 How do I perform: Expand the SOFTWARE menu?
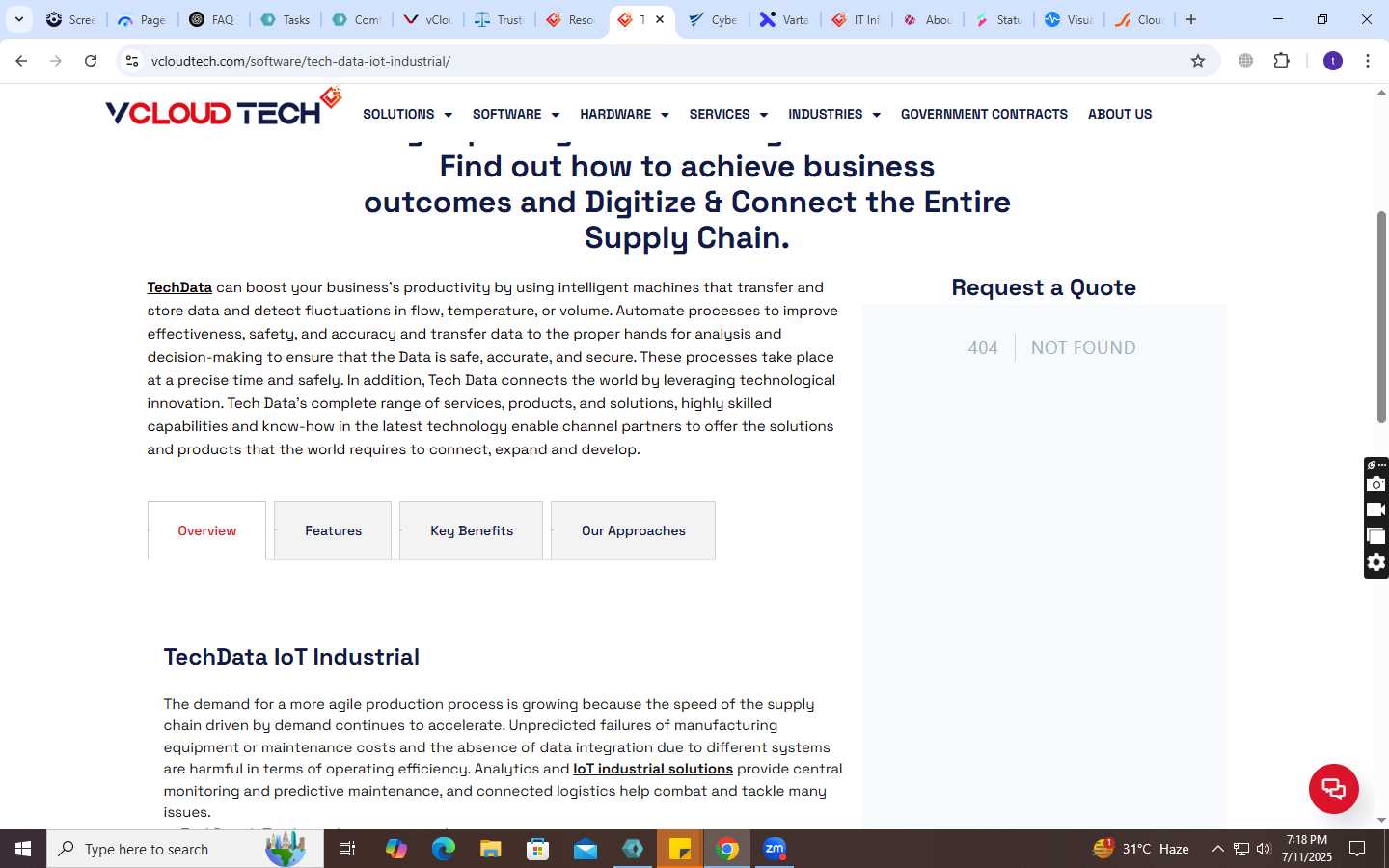pyautogui.click(x=516, y=114)
